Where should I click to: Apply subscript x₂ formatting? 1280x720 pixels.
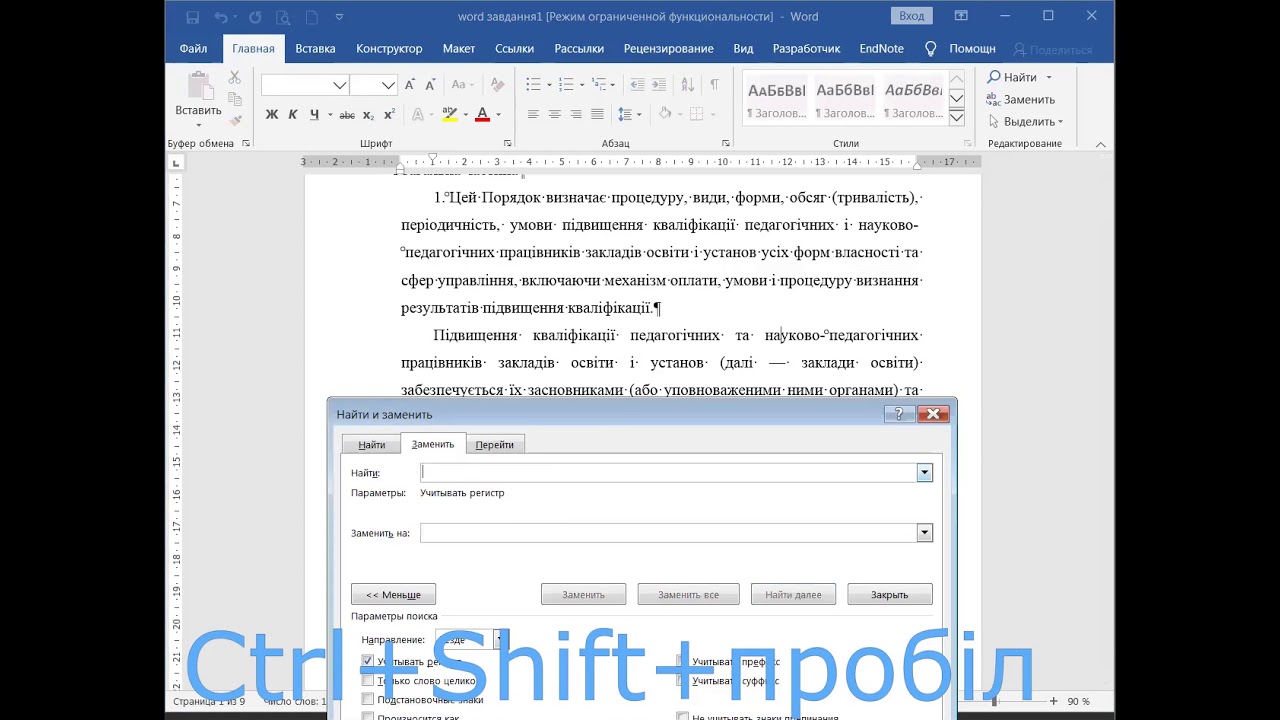pos(368,115)
